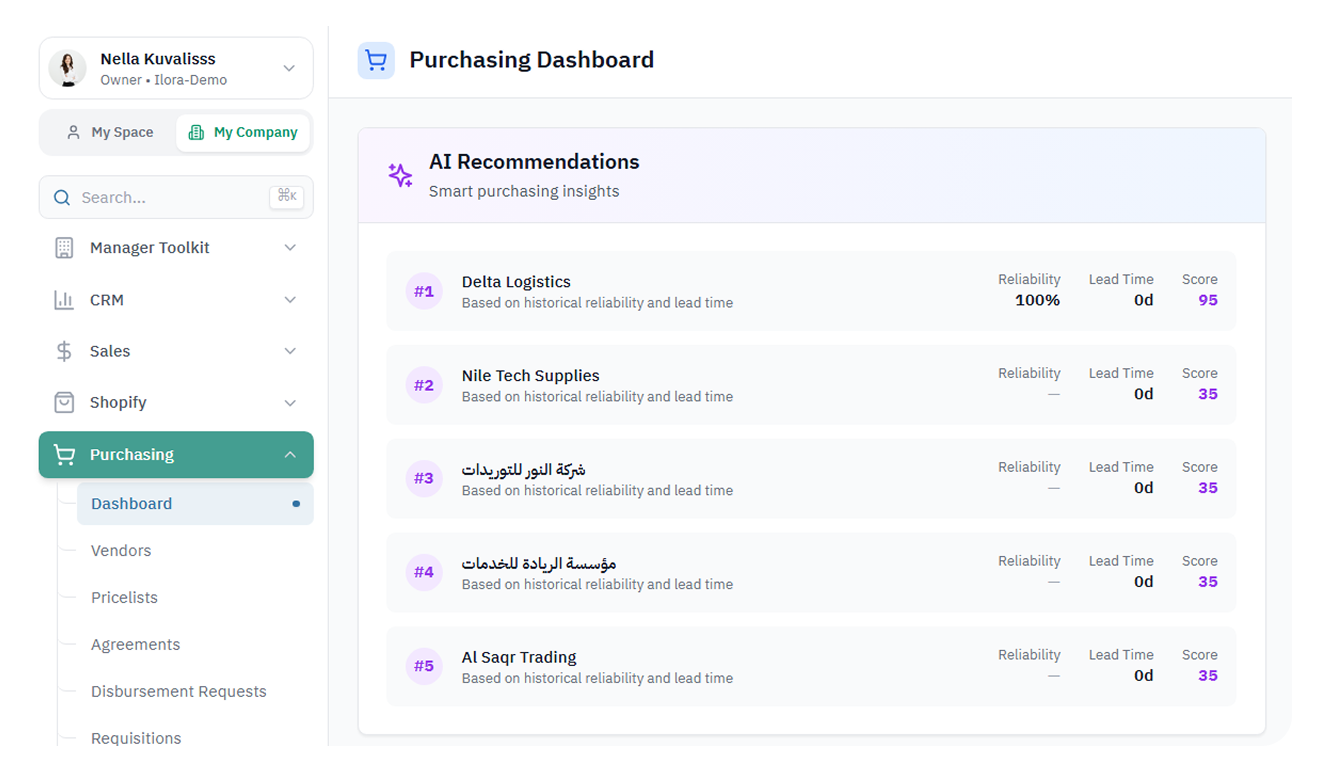Expand the Shopify section chevron

[x=290, y=403]
